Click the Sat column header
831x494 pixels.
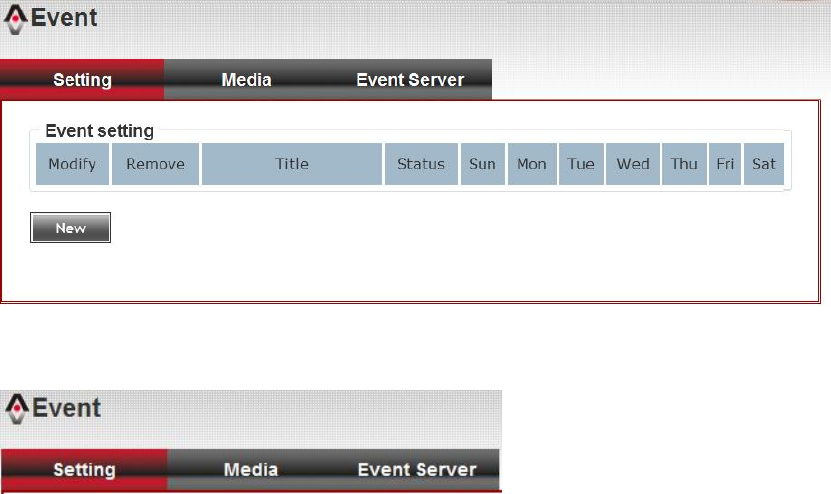[764, 164]
